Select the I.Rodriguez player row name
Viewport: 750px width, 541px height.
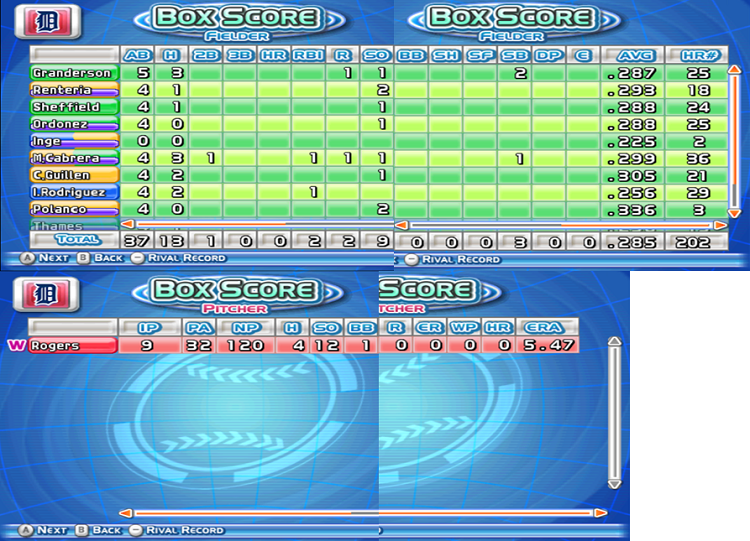74,192
